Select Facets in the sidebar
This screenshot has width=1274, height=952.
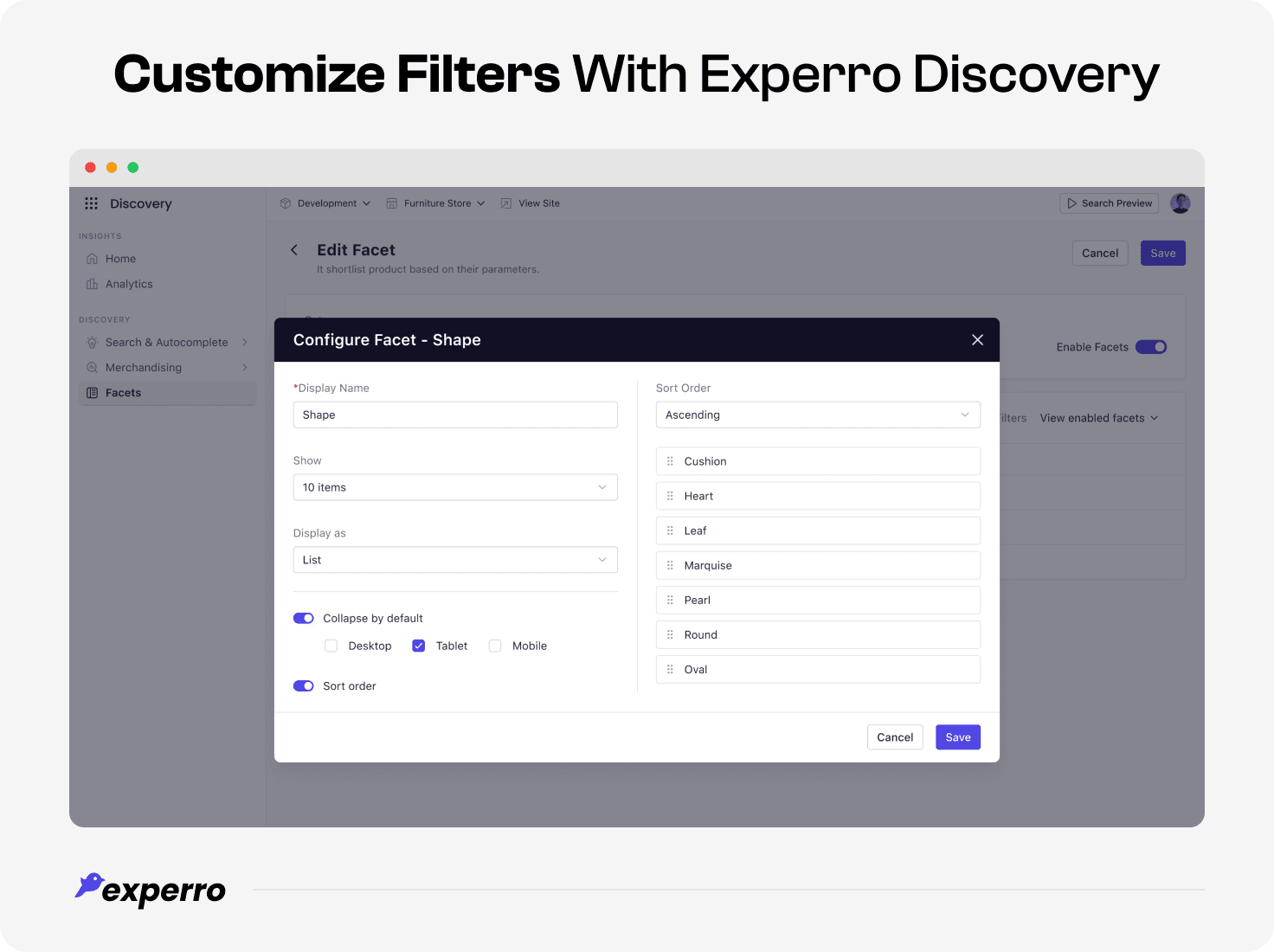(x=167, y=393)
